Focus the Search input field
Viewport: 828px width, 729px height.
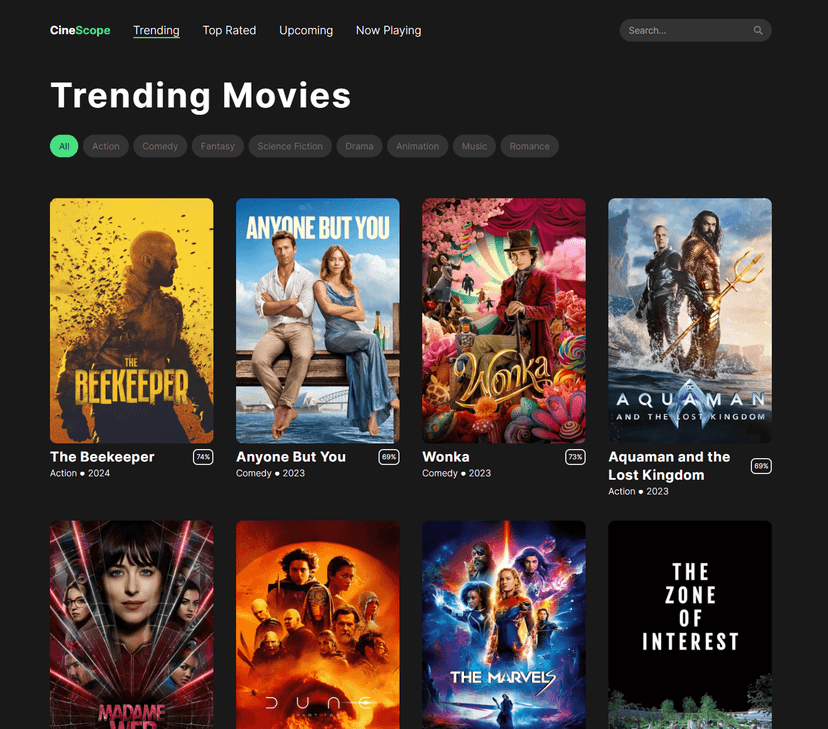click(x=695, y=31)
